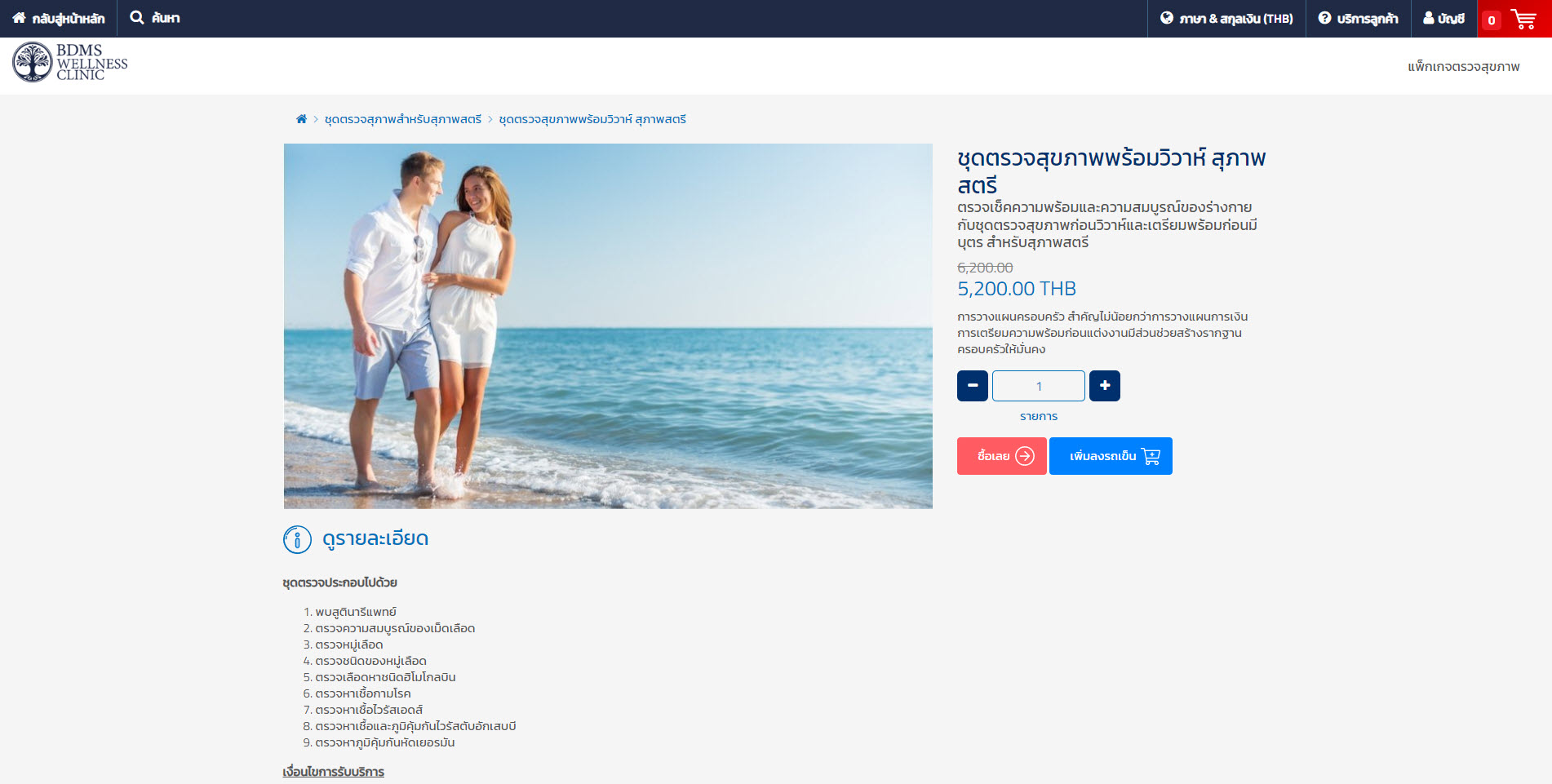The width and height of the screenshot is (1552, 784).
Task: Click the home icon in breadcrumb
Action: pyautogui.click(x=301, y=119)
